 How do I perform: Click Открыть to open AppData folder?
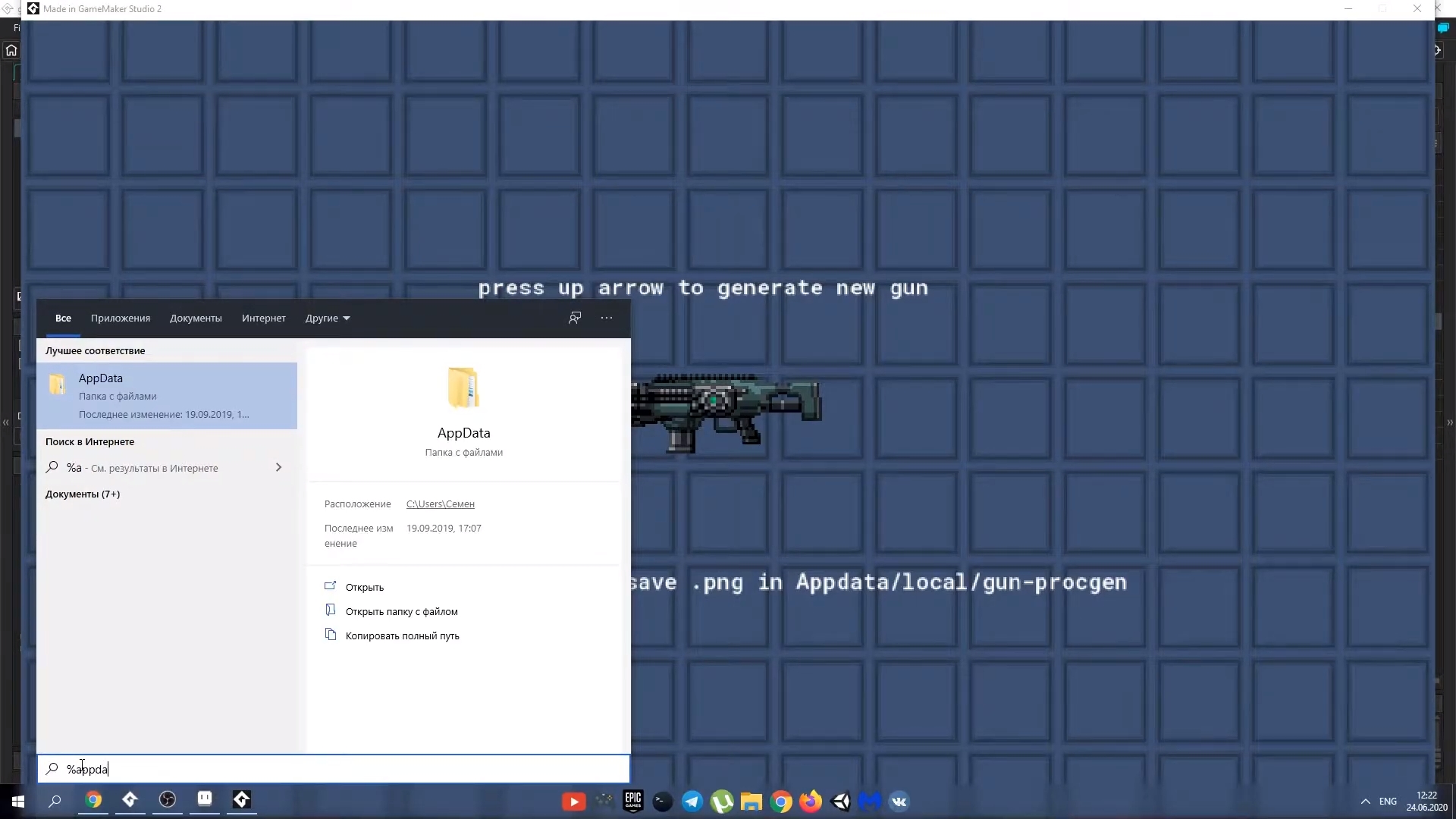pos(365,587)
